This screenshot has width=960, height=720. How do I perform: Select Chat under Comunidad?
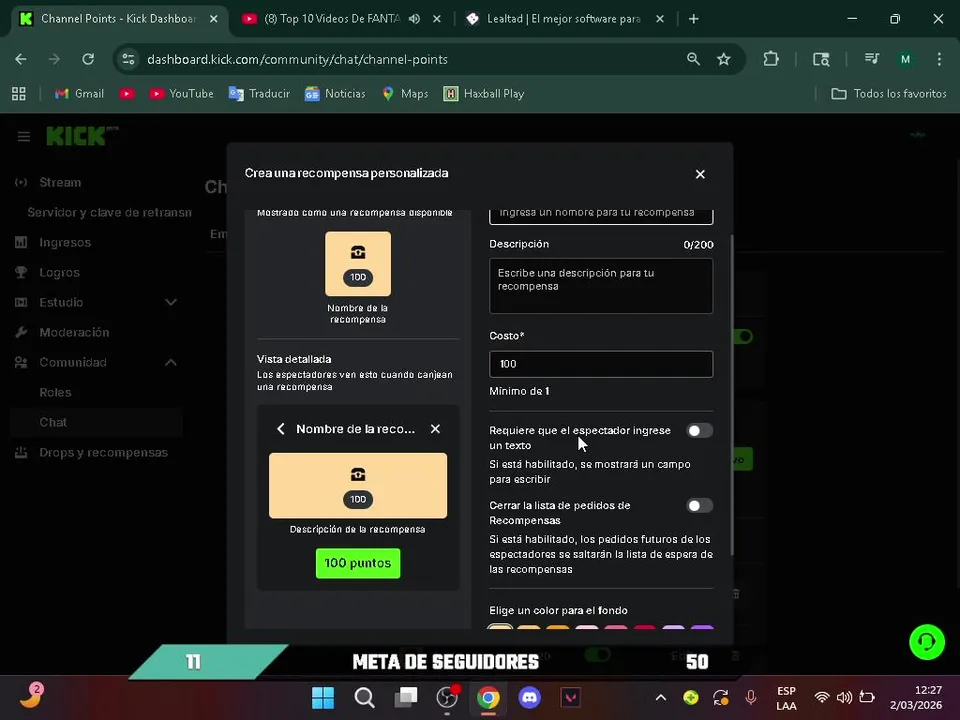[96, 422]
